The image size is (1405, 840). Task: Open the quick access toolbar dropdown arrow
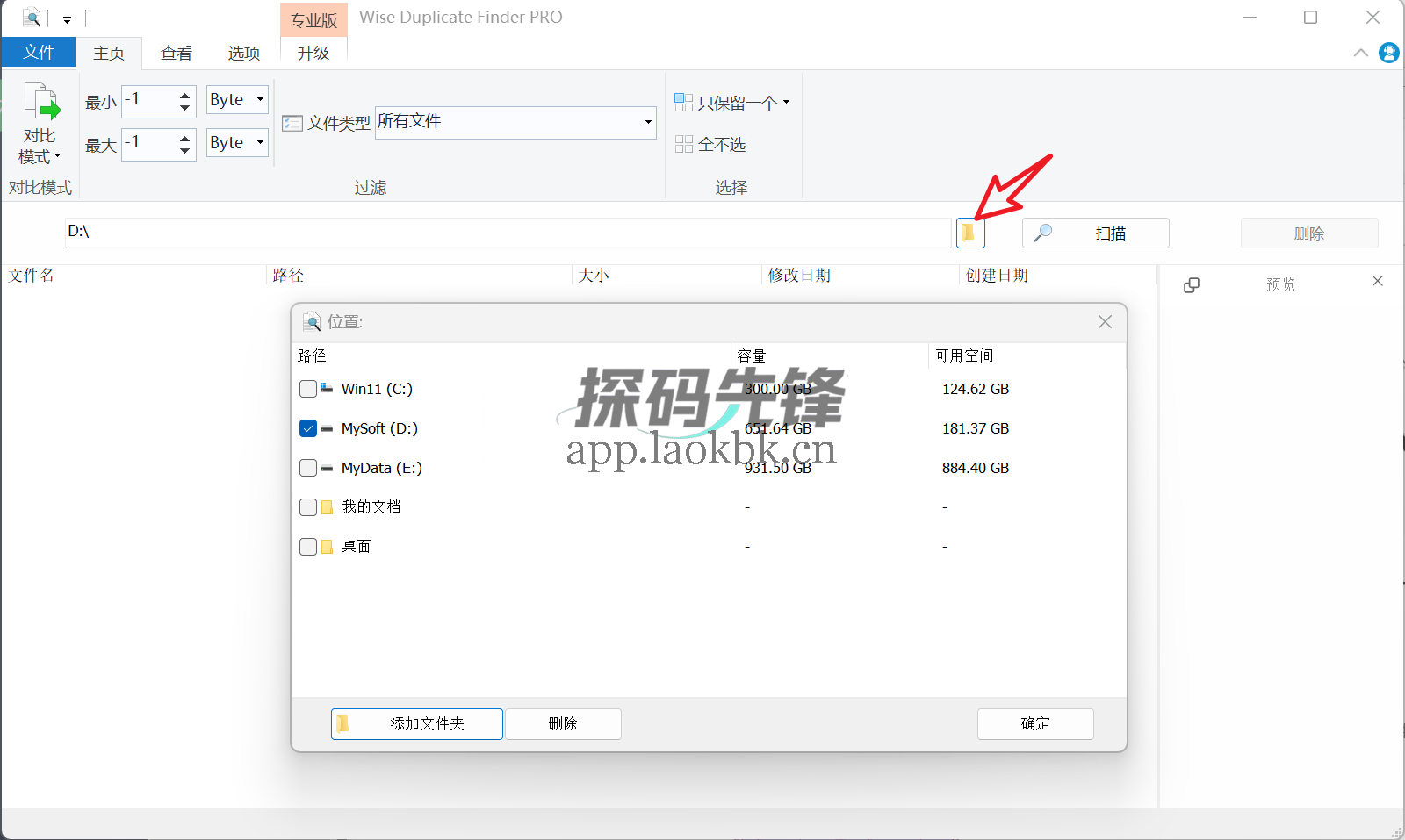pyautogui.click(x=67, y=19)
